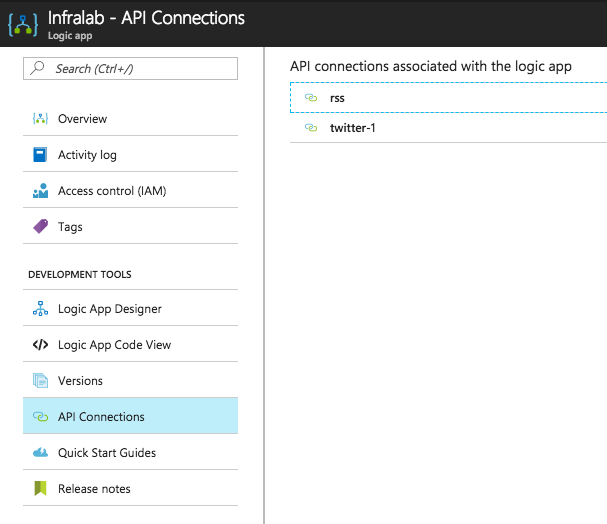Viewport: 607px width, 524px height.
Task: Click the Logic app subtitle text
Action: pos(70,36)
